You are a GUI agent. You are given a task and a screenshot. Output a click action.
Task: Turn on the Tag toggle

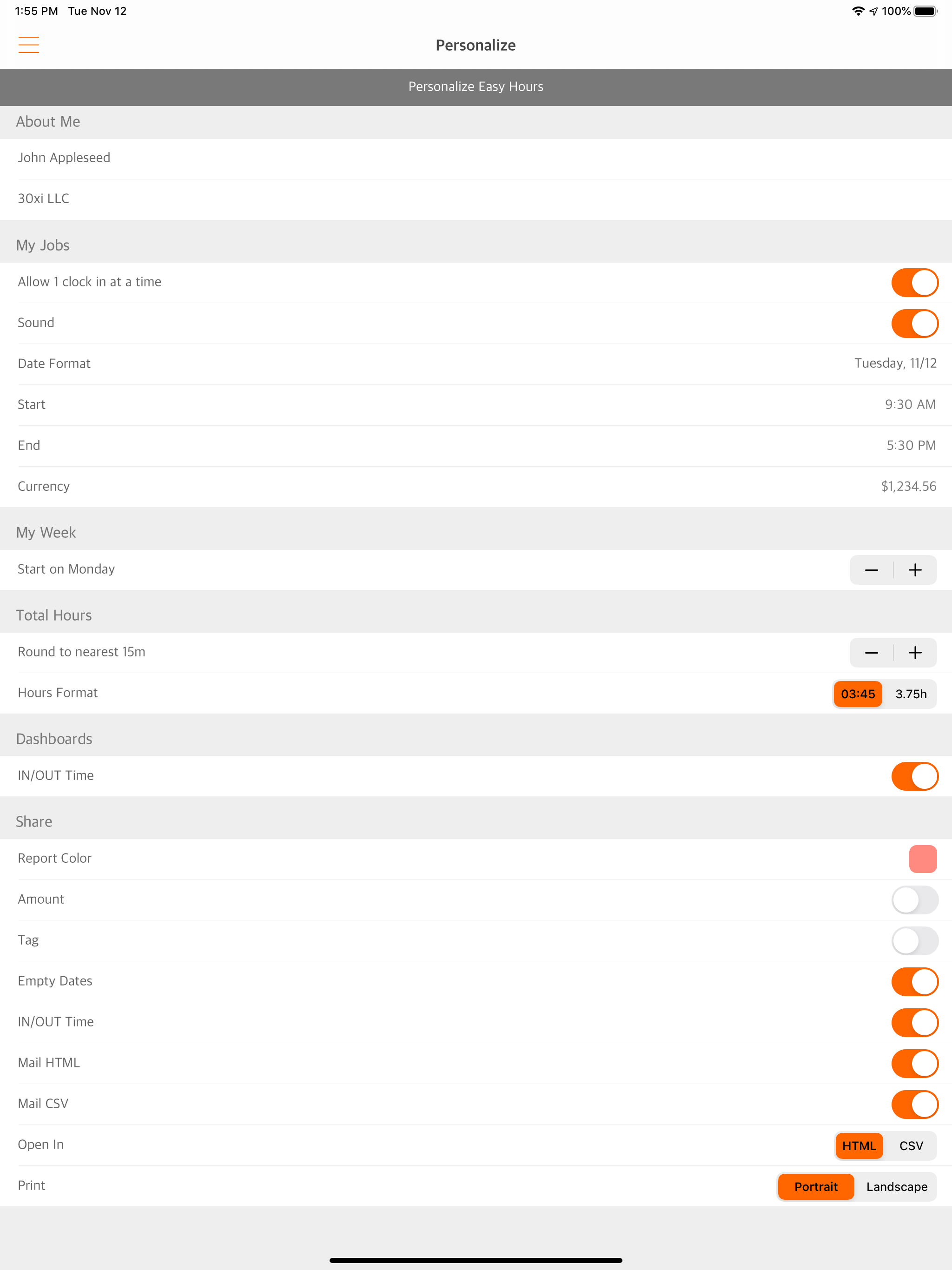click(x=915, y=940)
